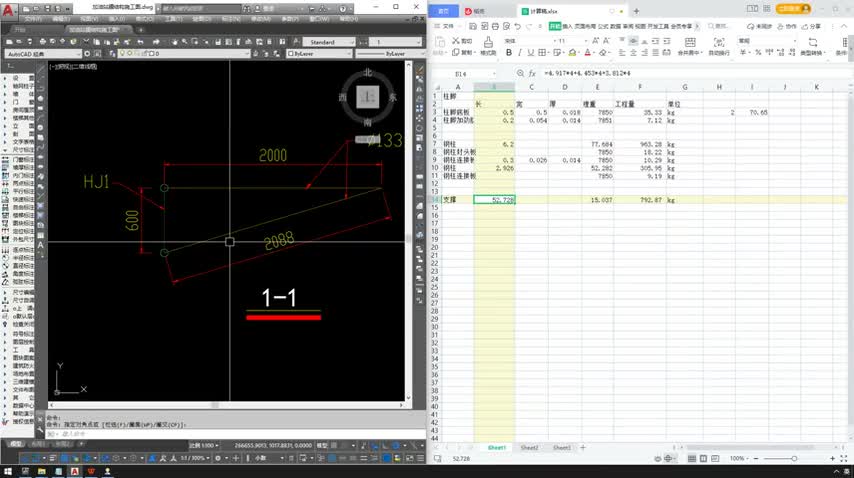Toggle italic formatting in WPS

tap(520, 53)
